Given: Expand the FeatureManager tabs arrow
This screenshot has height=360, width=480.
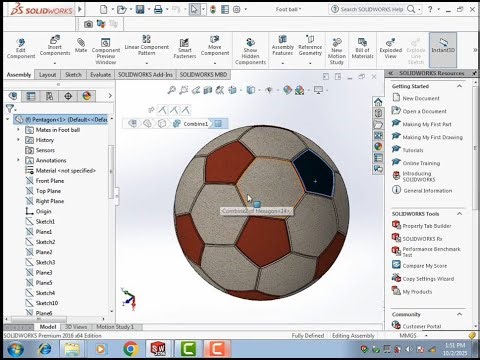Looking at the screenshot, I should (110, 96).
